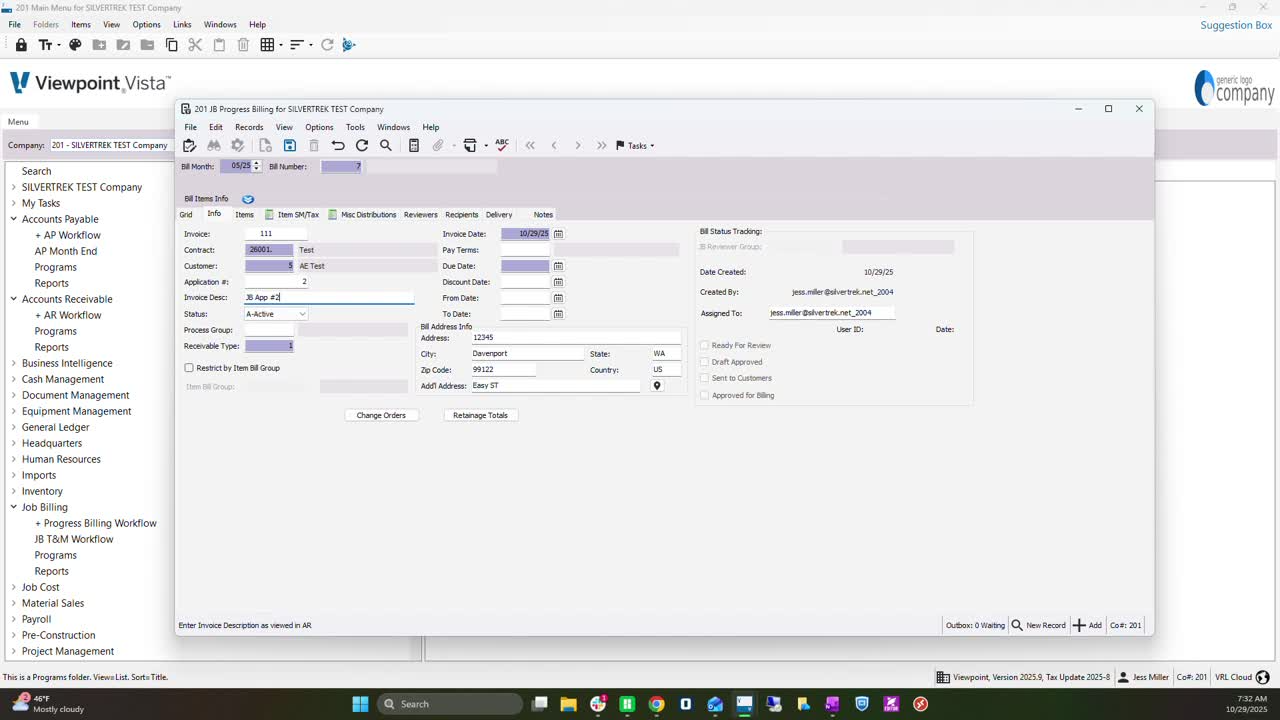Open the Tasks flag dropdown
Image resolution: width=1280 pixels, height=720 pixels.
point(635,146)
